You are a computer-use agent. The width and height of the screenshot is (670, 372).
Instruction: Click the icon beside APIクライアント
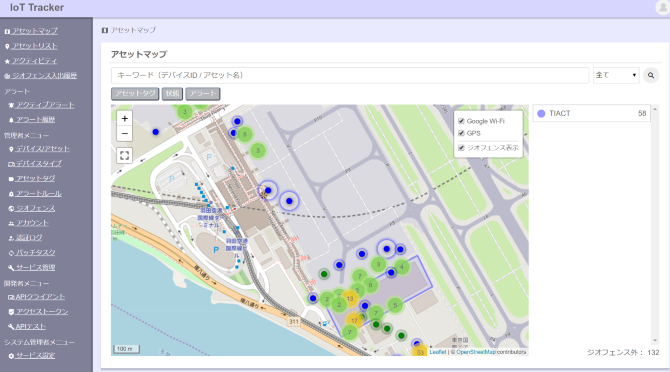pos(11,297)
